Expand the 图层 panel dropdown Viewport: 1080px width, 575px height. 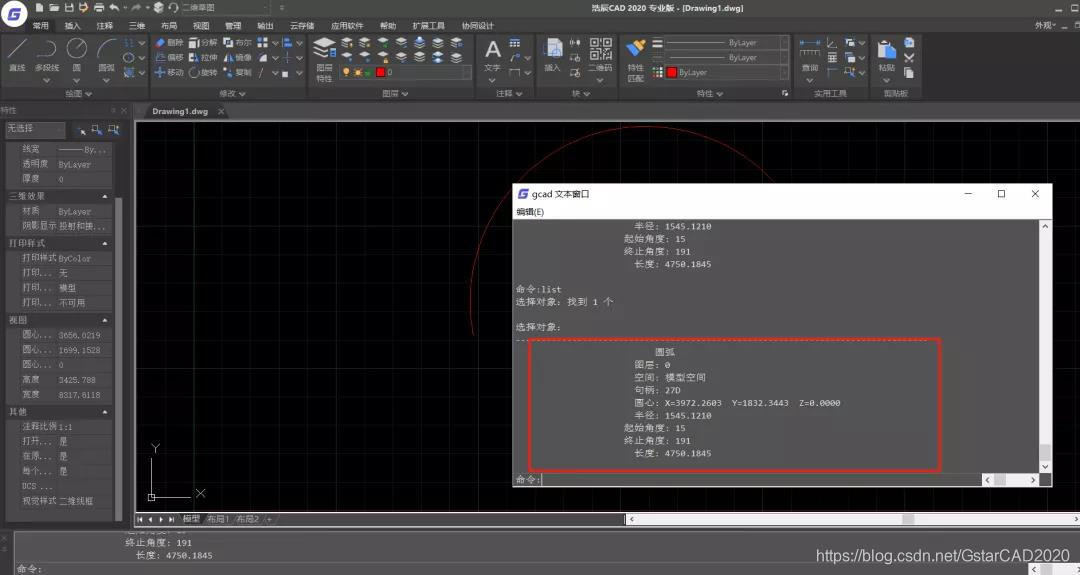coord(395,94)
